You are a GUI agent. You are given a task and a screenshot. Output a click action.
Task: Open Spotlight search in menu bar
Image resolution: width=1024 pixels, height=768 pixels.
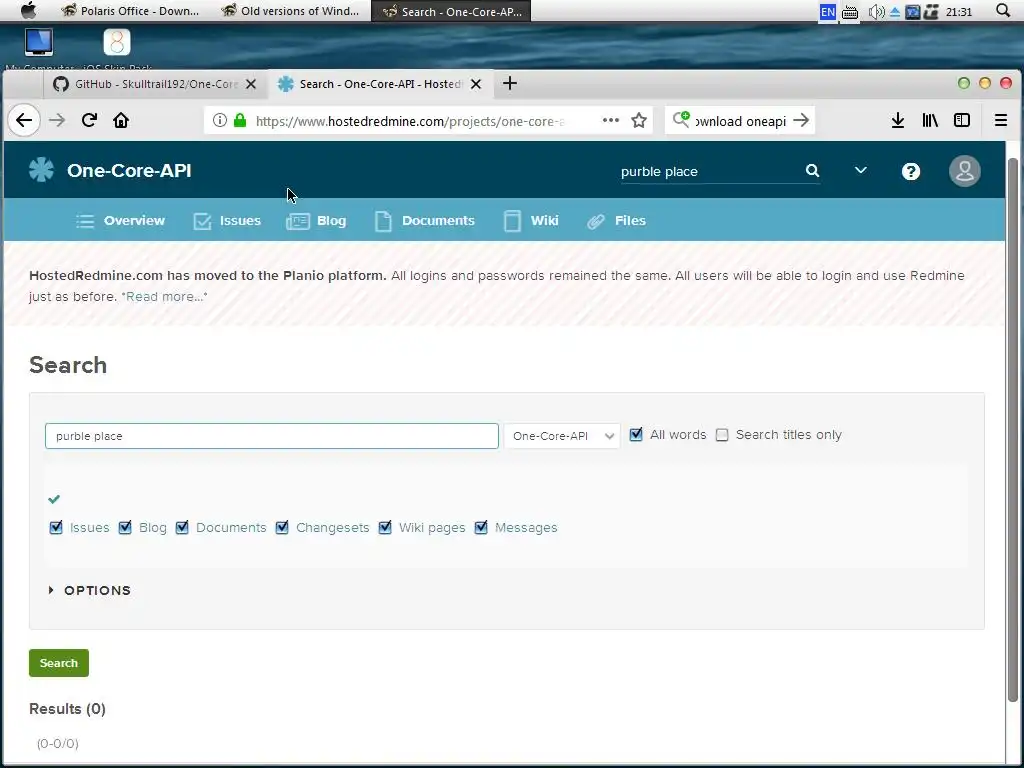[1003, 10]
